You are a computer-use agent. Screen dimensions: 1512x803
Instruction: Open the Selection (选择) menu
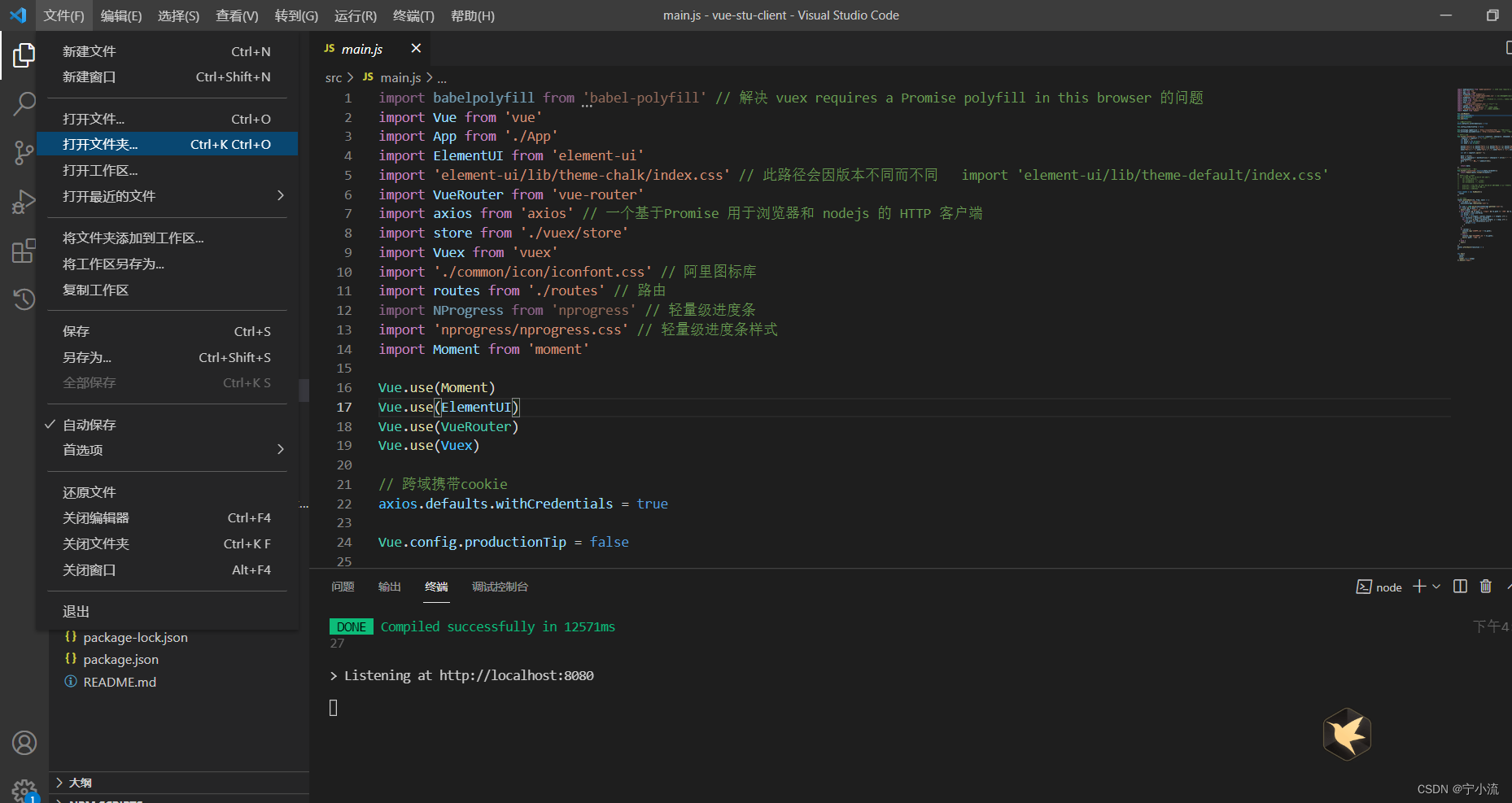pyautogui.click(x=178, y=15)
